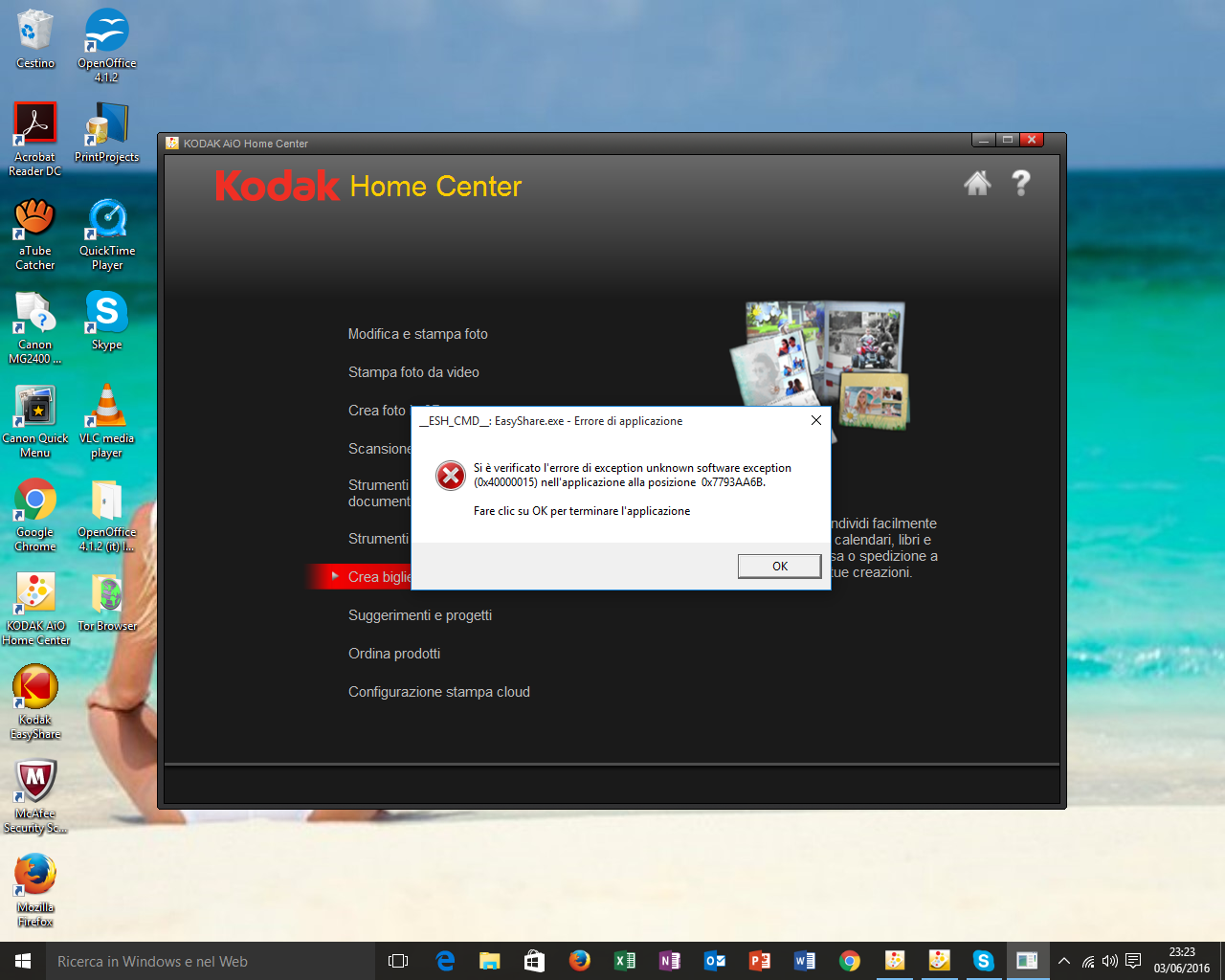This screenshot has height=980, width=1225.
Task: Open Configurazione stampa cloud
Action: (x=438, y=692)
